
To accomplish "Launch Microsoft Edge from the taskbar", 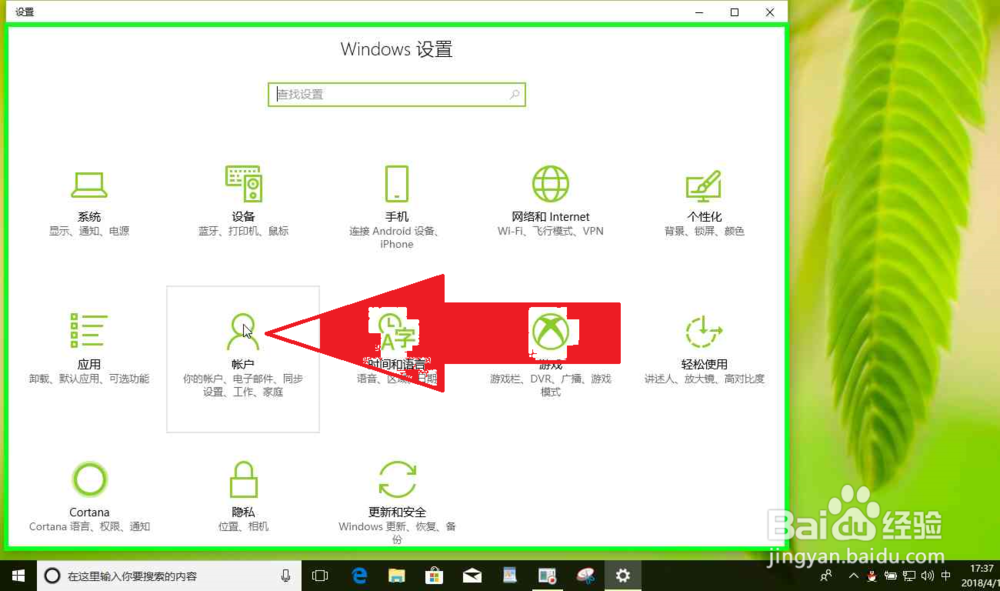I will click(359, 575).
